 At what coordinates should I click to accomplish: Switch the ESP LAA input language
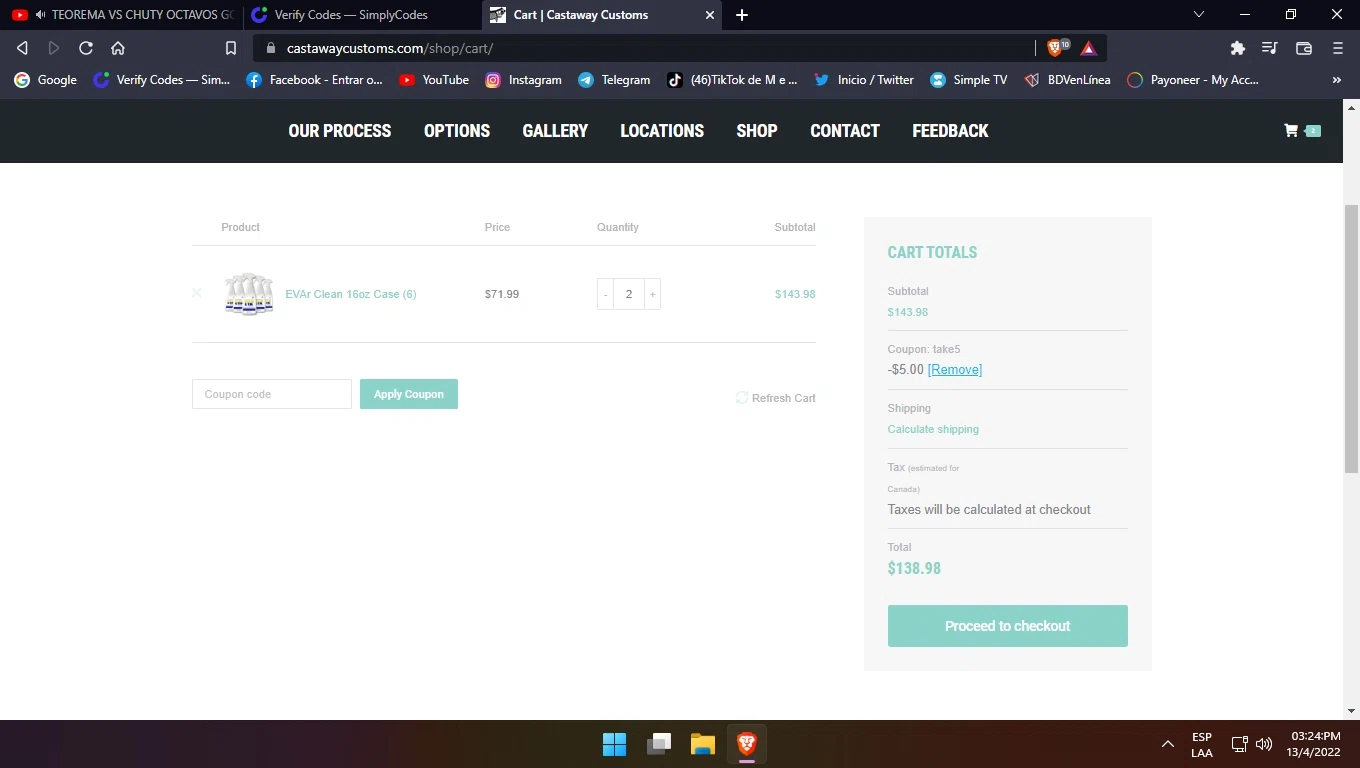1202,744
